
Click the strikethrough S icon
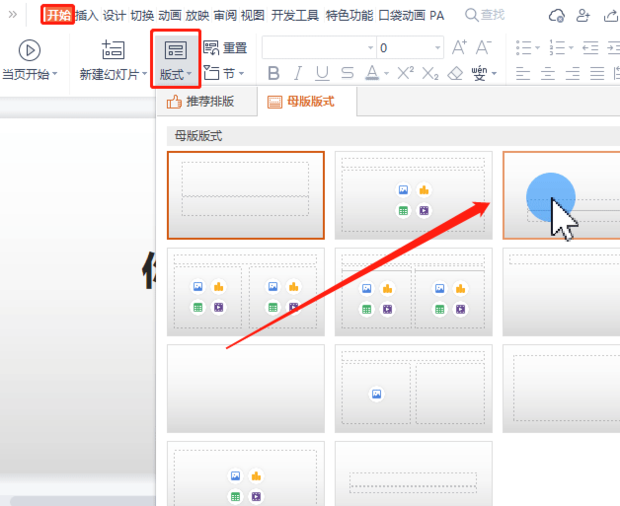[x=347, y=73]
